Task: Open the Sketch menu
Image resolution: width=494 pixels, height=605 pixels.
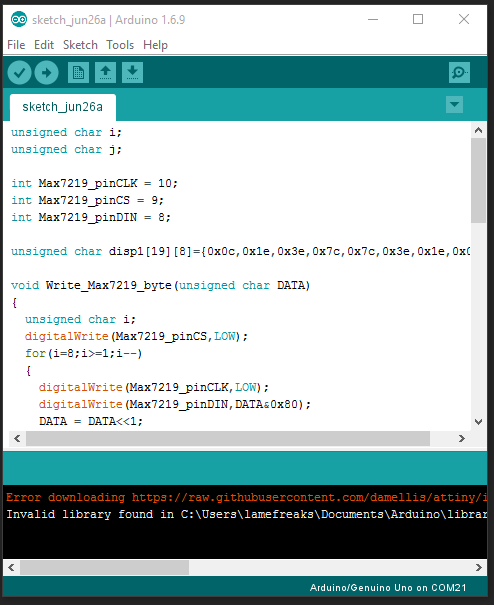Action: (80, 45)
